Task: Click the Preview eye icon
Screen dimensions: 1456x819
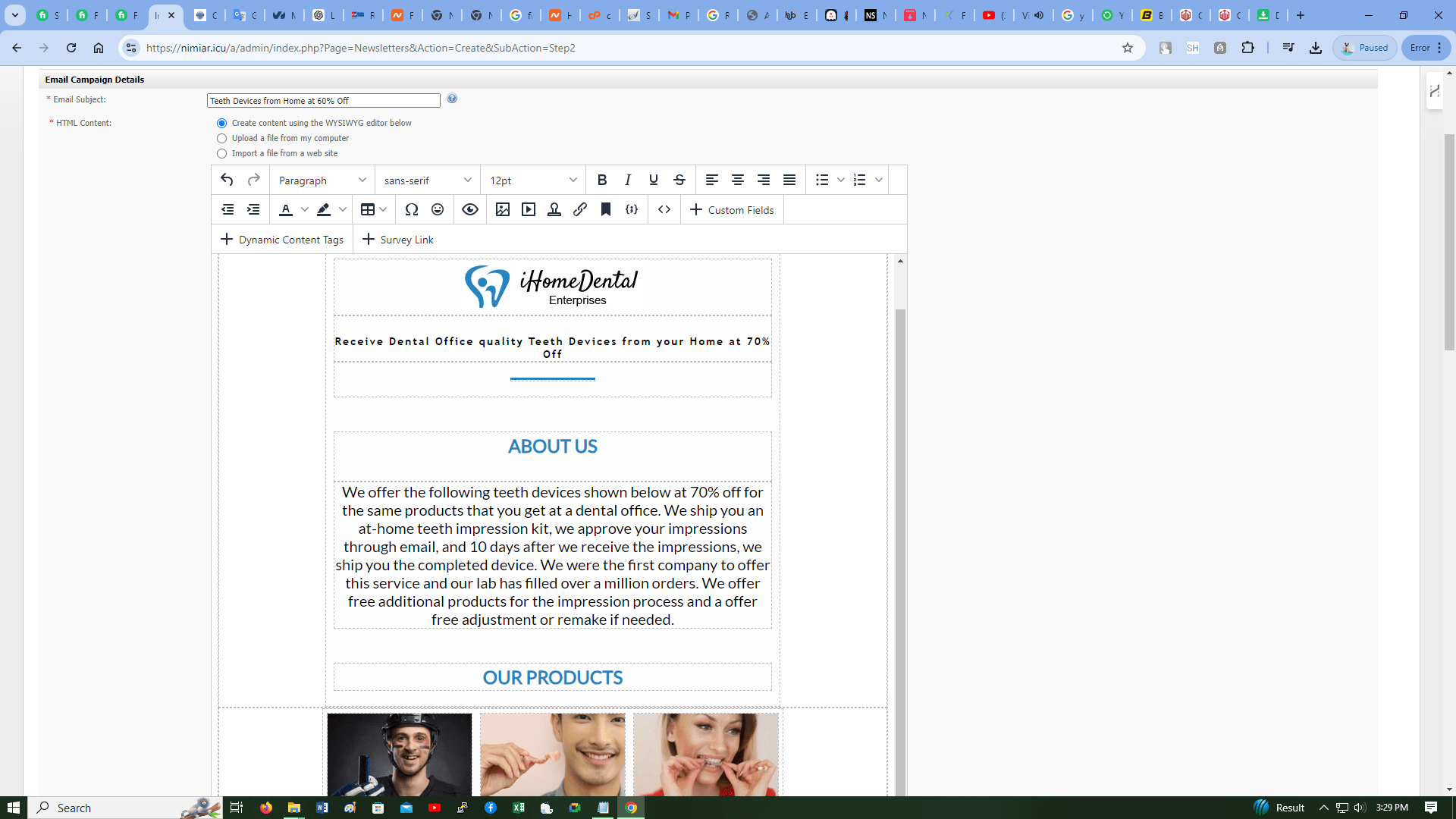Action: [470, 209]
